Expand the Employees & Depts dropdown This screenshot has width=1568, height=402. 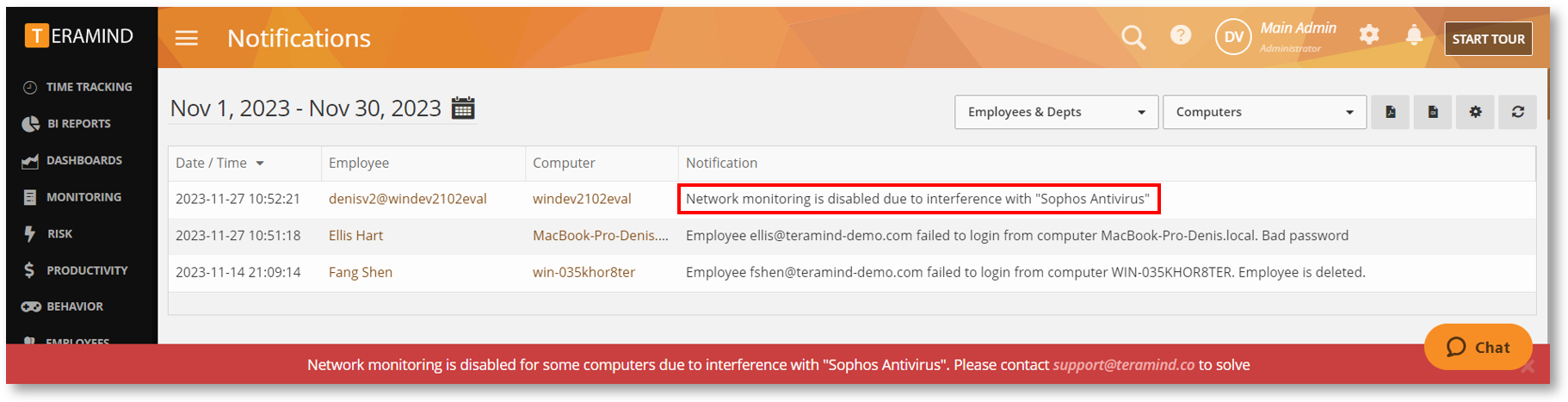point(1056,112)
